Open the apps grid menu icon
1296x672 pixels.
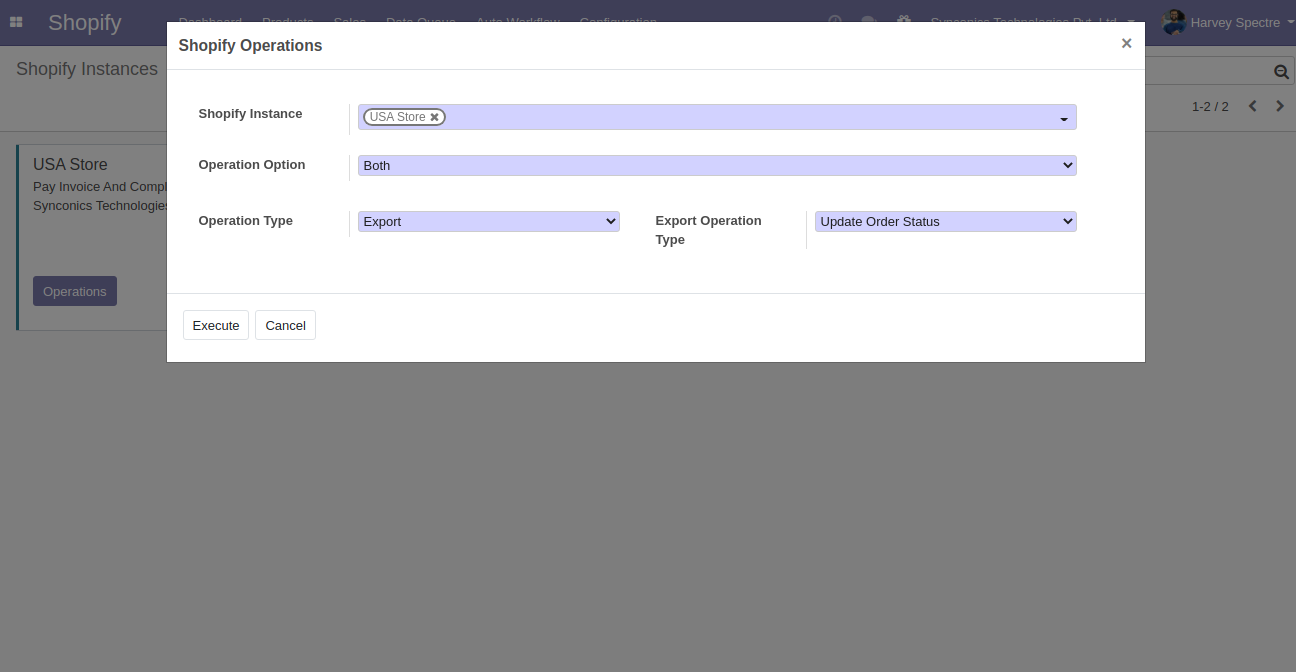point(16,22)
